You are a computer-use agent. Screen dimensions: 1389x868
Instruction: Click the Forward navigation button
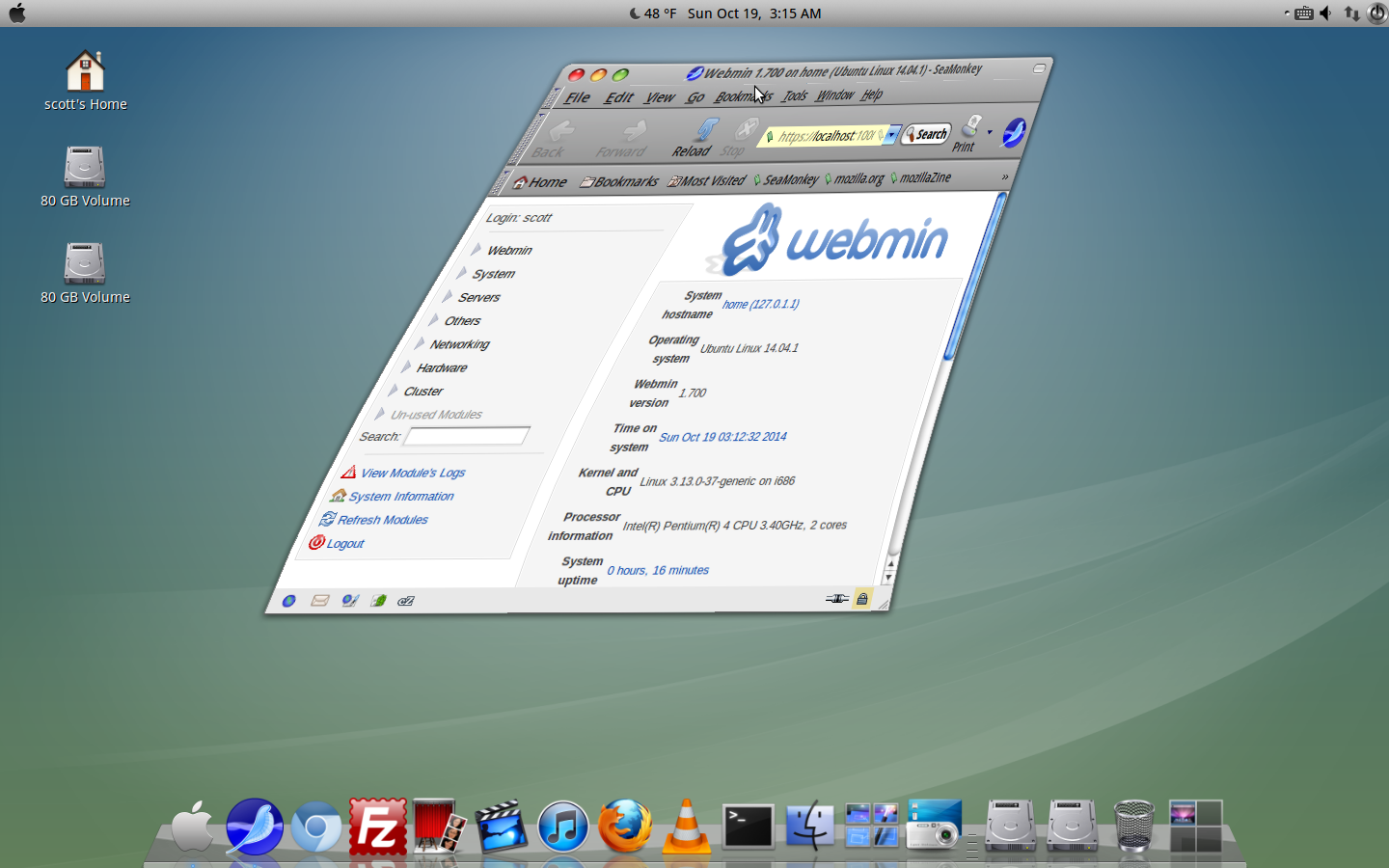(624, 140)
